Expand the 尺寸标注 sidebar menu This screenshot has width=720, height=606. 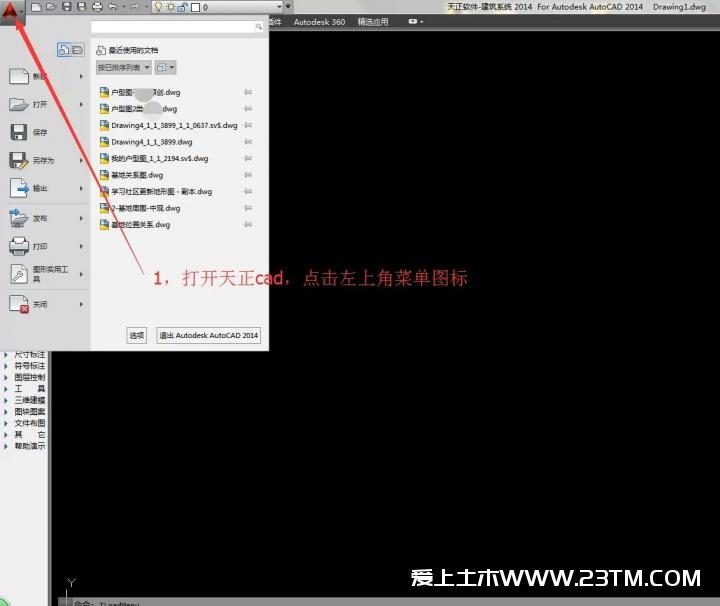coord(24,354)
